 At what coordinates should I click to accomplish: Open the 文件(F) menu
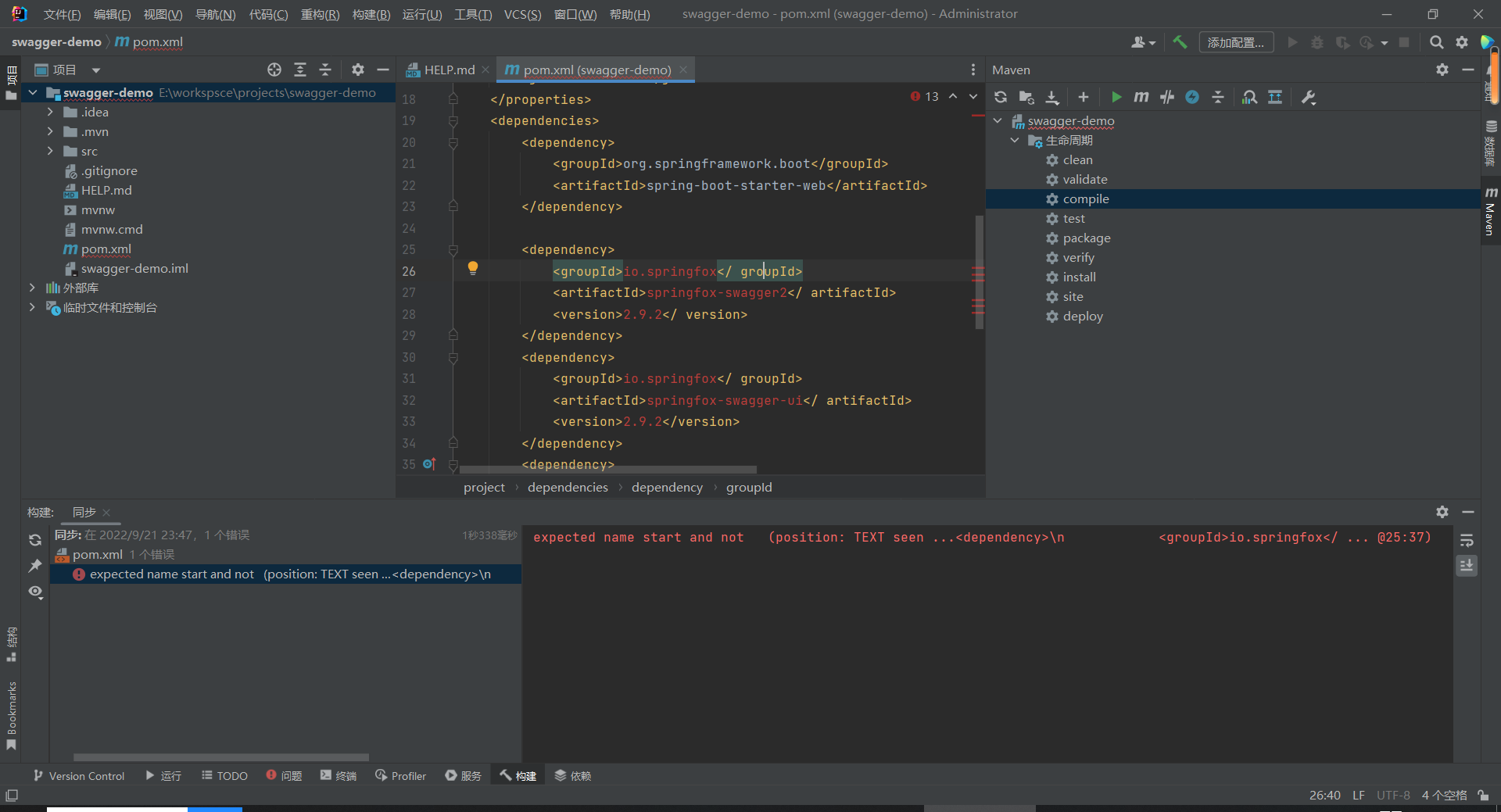62,14
